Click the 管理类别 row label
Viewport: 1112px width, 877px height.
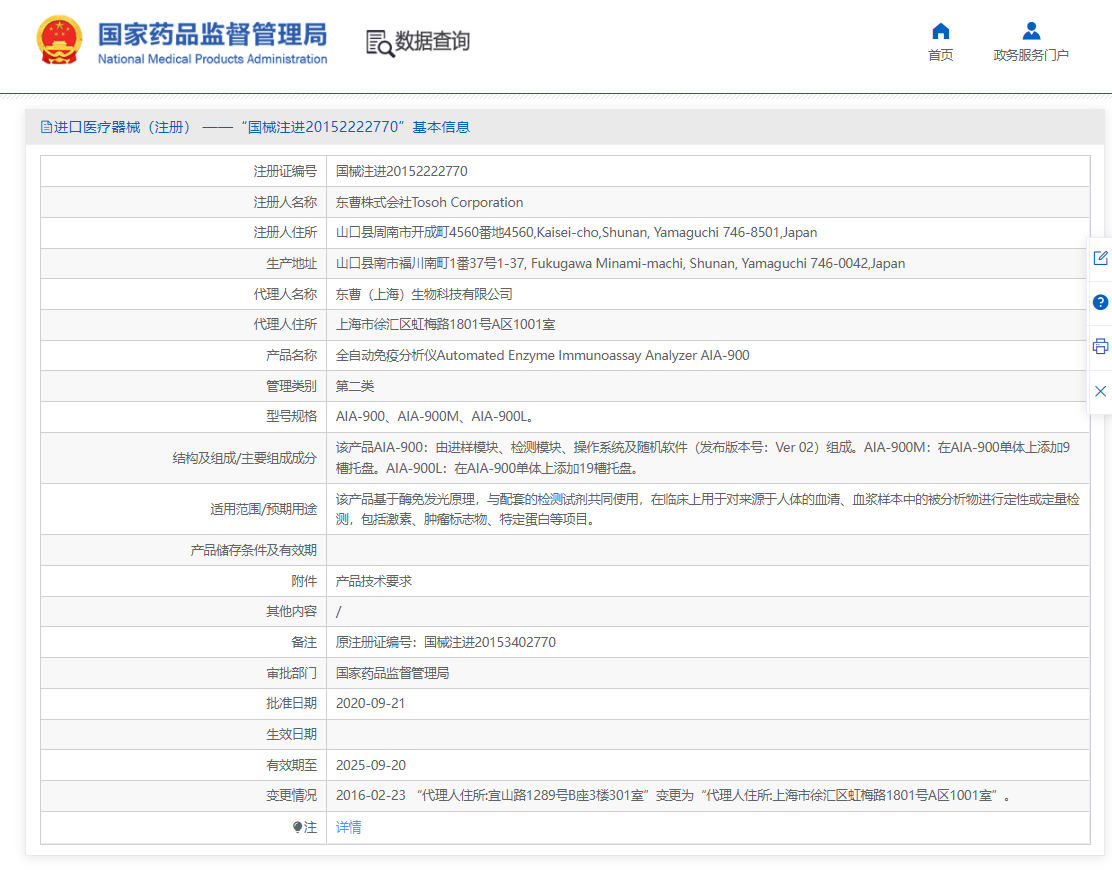pyautogui.click(x=291, y=386)
